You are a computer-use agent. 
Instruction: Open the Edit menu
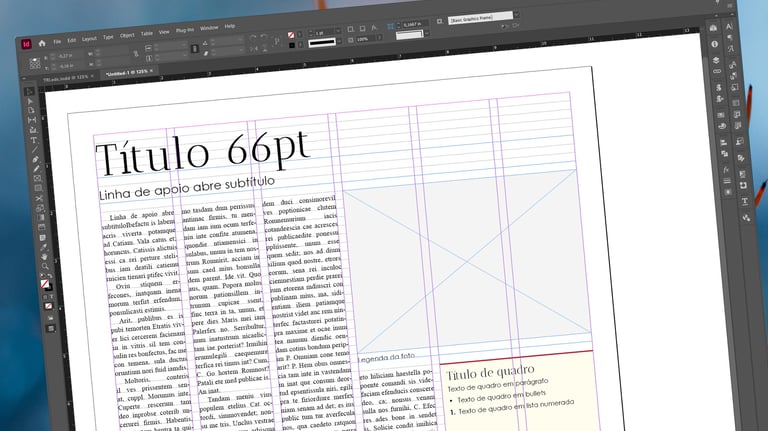(x=72, y=40)
